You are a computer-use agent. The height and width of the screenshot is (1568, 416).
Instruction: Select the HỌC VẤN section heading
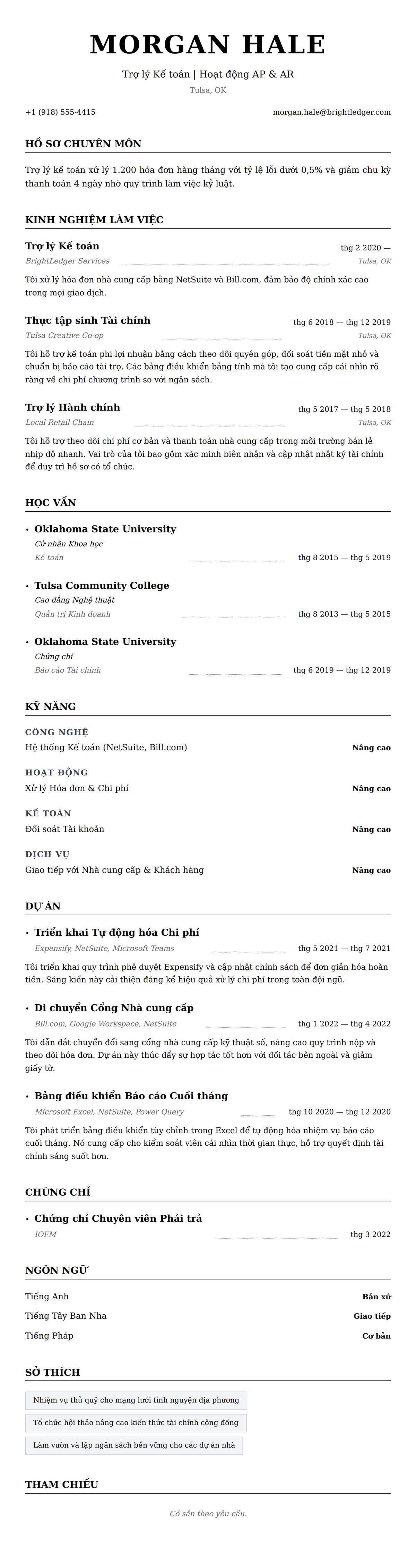click(x=51, y=503)
